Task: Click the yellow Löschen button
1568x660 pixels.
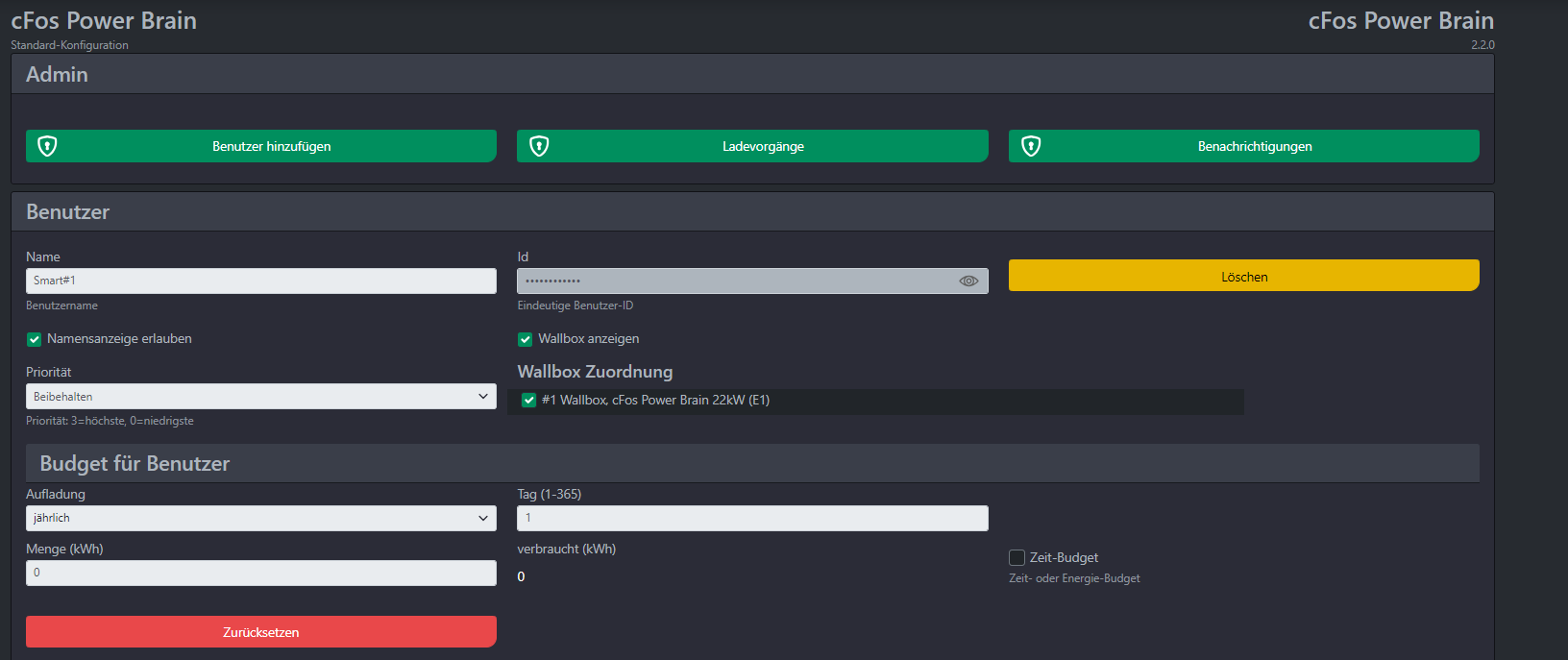Action: pyautogui.click(x=1244, y=276)
